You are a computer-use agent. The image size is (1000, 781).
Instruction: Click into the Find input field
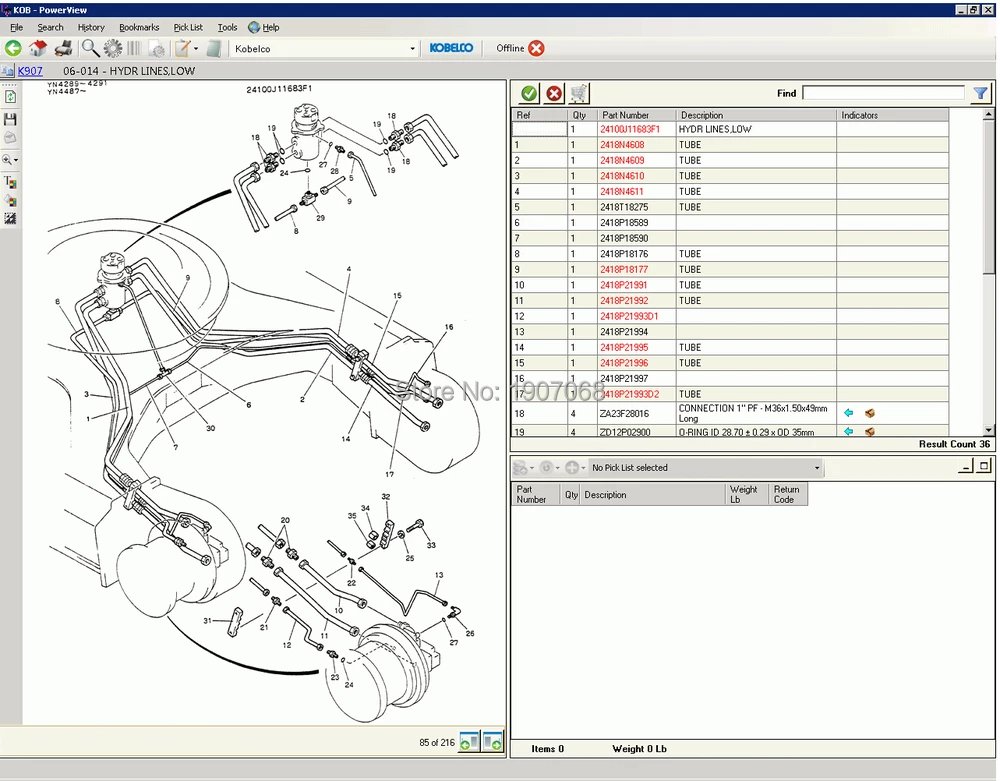[x=883, y=93]
